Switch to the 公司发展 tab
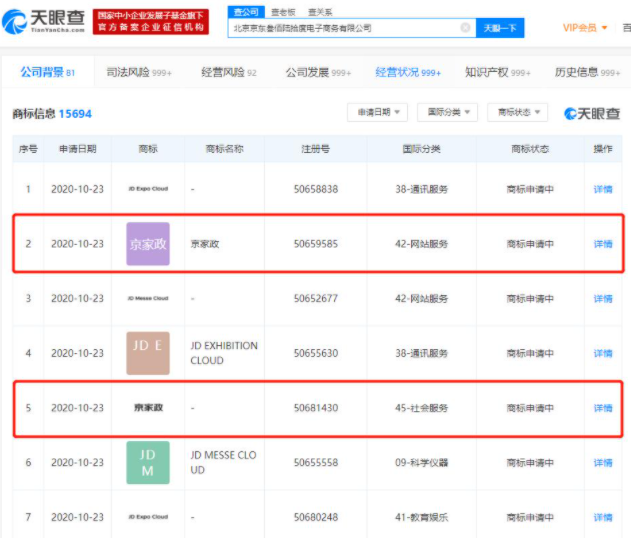 (318, 73)
